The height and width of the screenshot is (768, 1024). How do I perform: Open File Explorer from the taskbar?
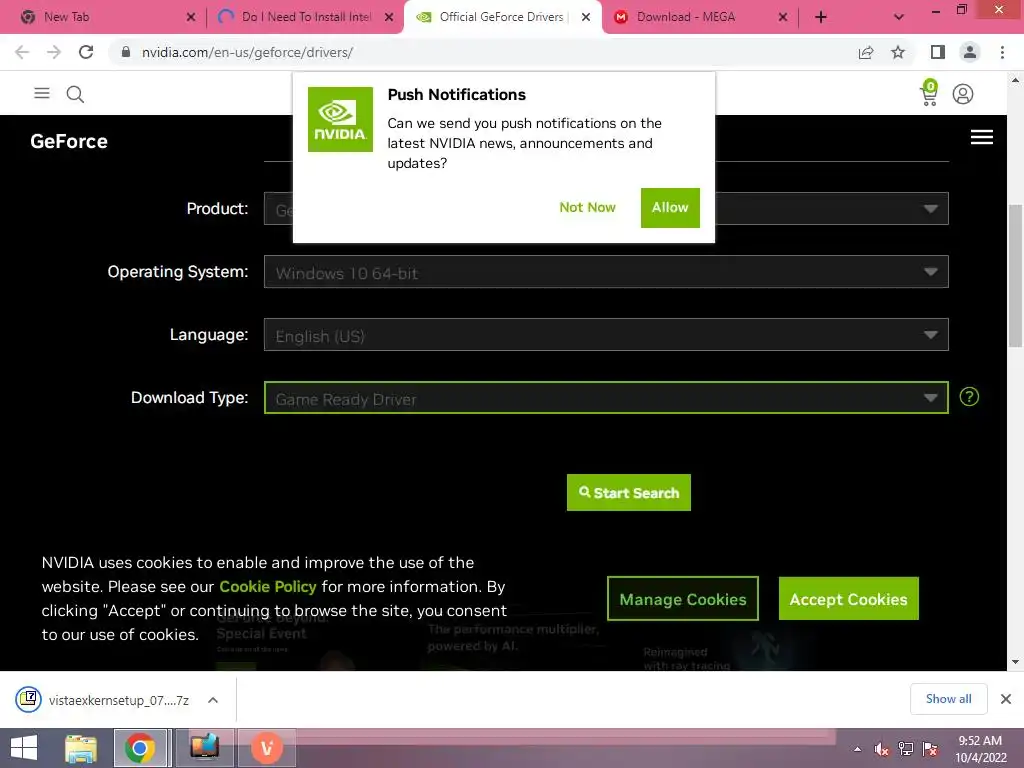click(x=81, y=748)
